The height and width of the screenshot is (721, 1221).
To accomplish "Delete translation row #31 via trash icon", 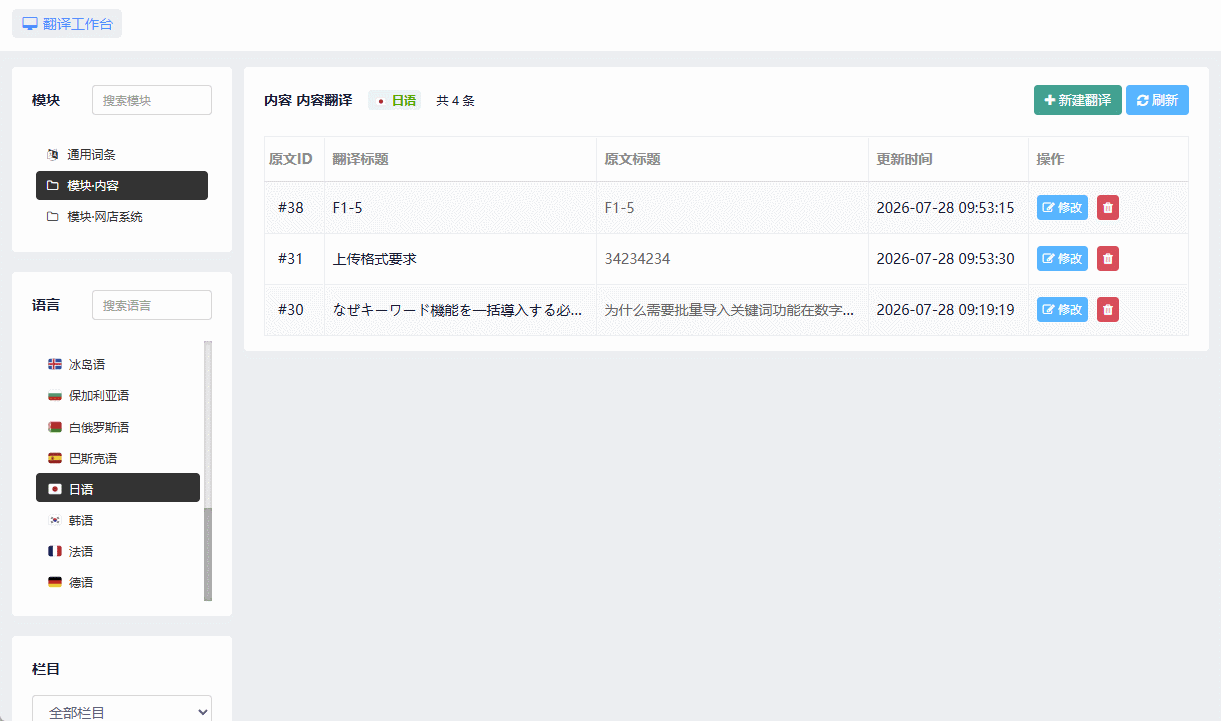I will [1108, 258].
